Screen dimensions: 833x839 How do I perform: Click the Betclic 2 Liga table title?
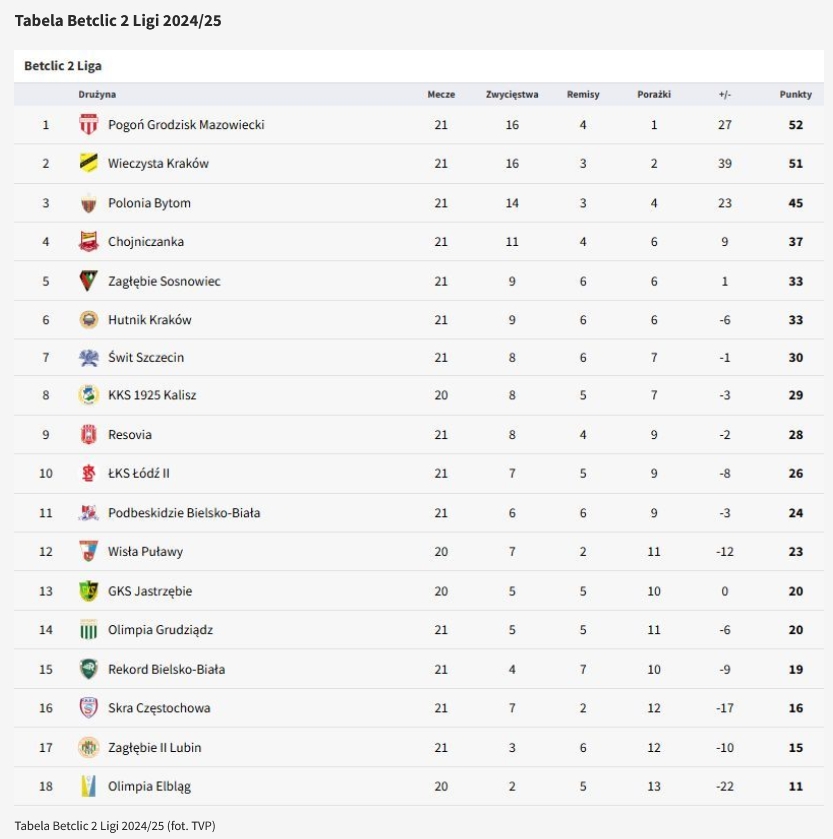[63, 66]
